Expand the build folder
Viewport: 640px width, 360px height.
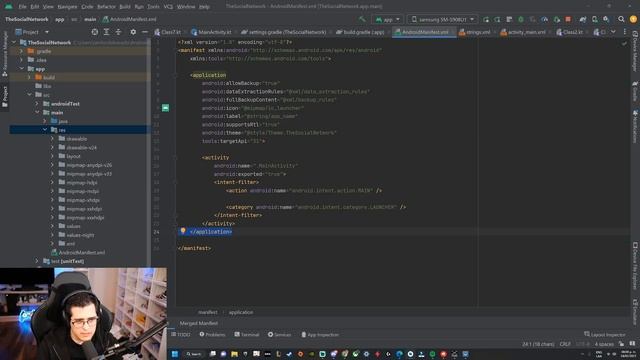[x=29, y=78]
